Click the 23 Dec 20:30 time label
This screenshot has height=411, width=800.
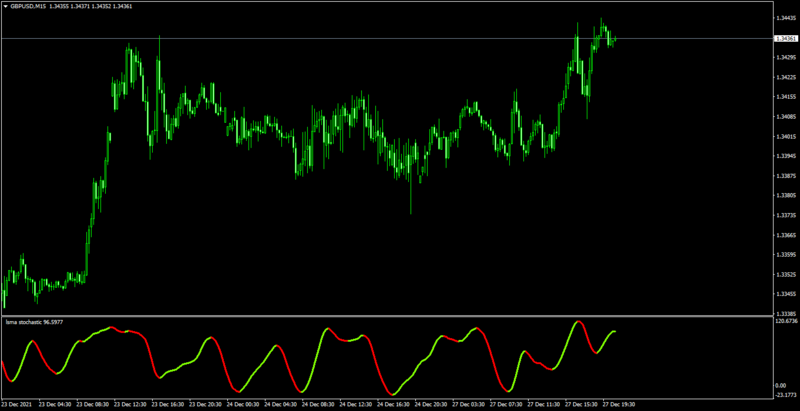pos(206,404)
